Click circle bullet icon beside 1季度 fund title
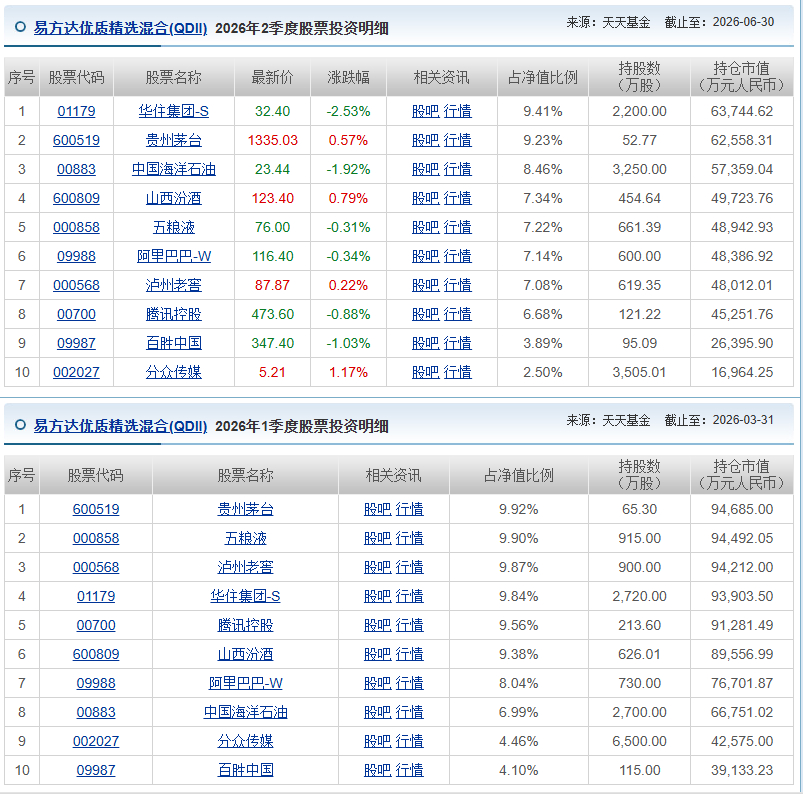The width and height of the screenshot is (803, 795). [20, 425]
